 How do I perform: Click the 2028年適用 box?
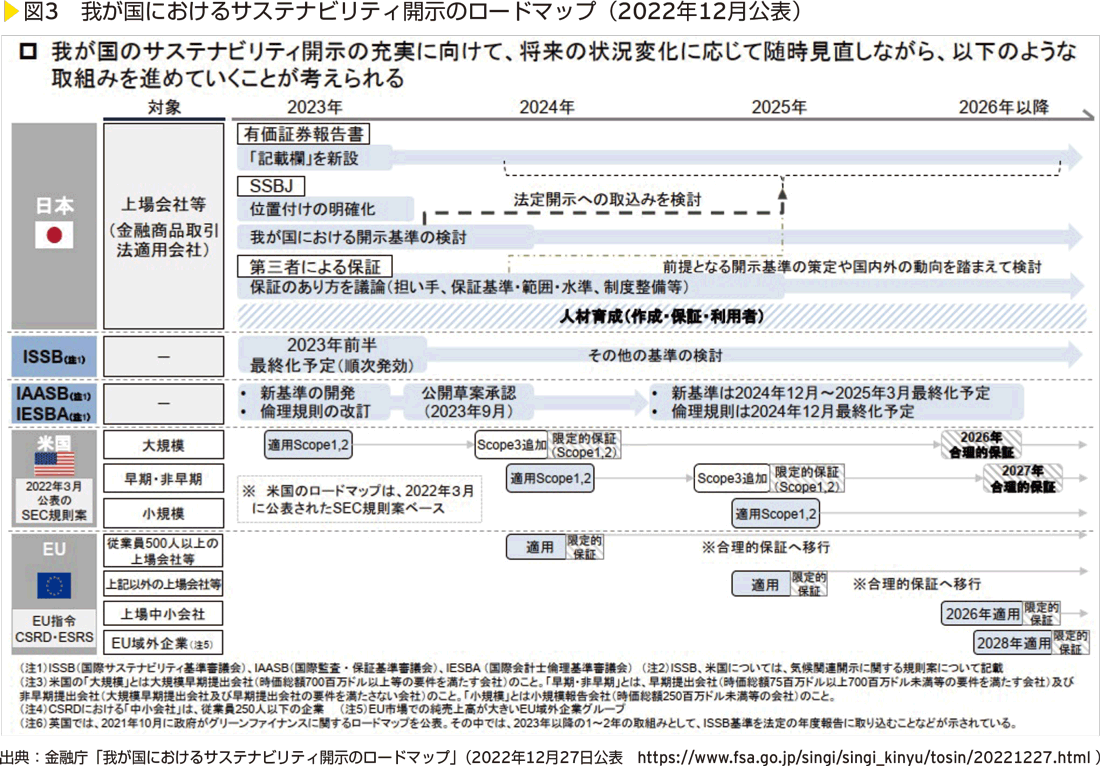(1012, 642)
